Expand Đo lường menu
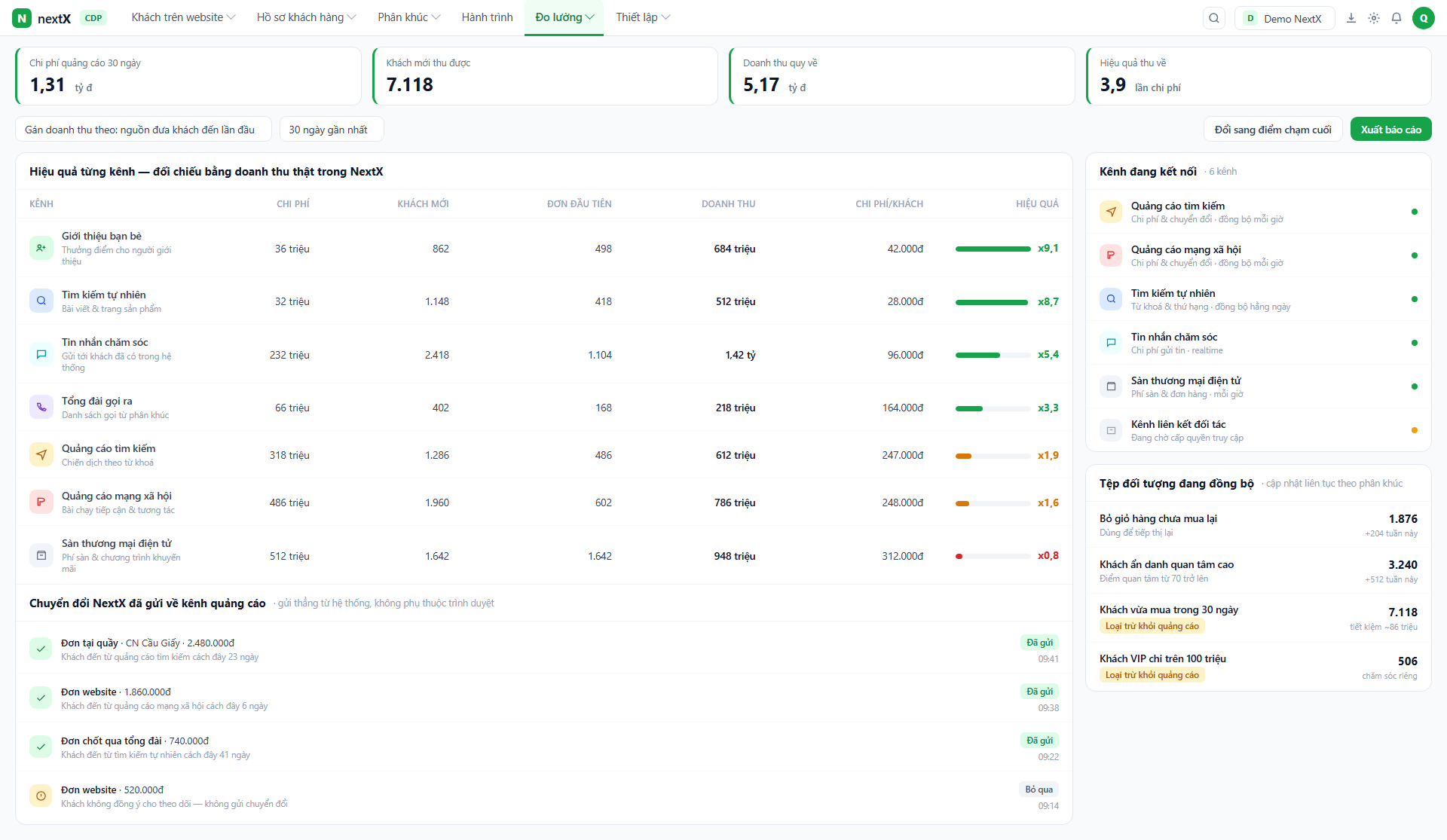 click(x=564, y=17)
